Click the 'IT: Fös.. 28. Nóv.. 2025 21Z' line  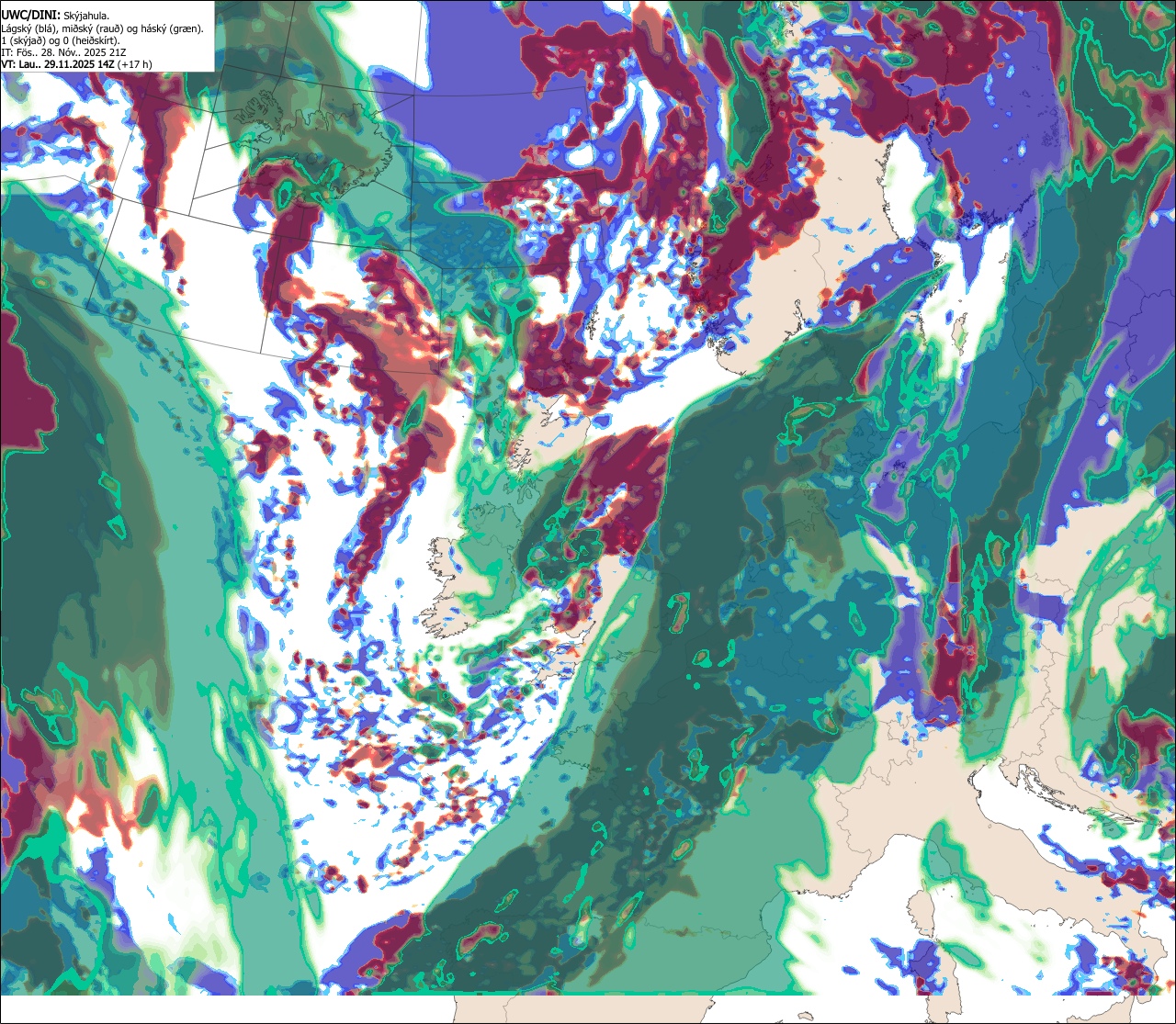(x=64, y=52)
